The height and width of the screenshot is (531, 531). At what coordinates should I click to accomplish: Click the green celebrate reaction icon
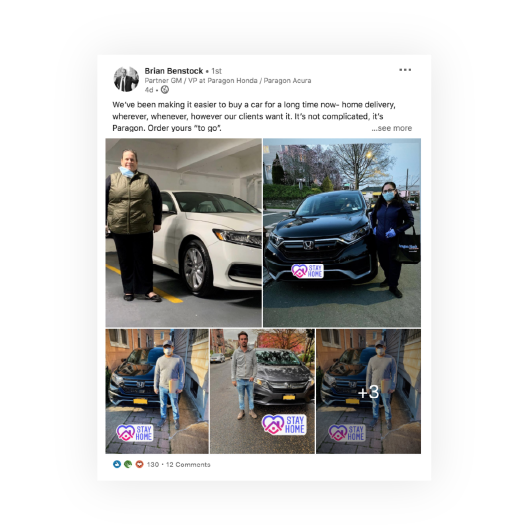[x=128, y=464]
